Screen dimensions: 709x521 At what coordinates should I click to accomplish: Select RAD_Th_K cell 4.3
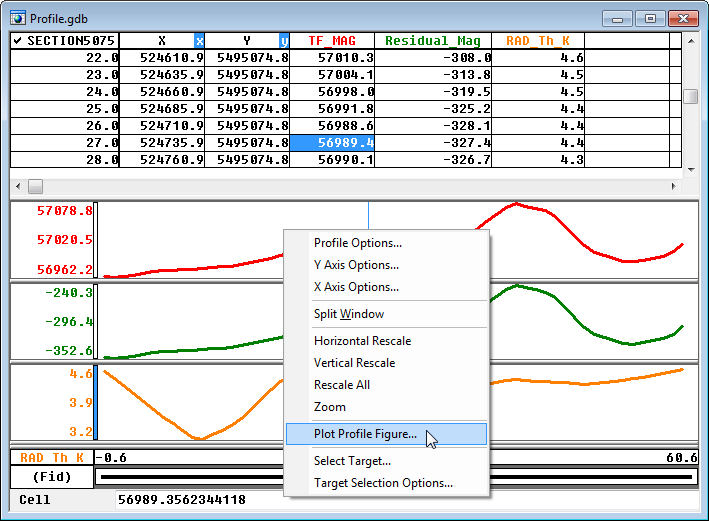(x=538, y=160)
